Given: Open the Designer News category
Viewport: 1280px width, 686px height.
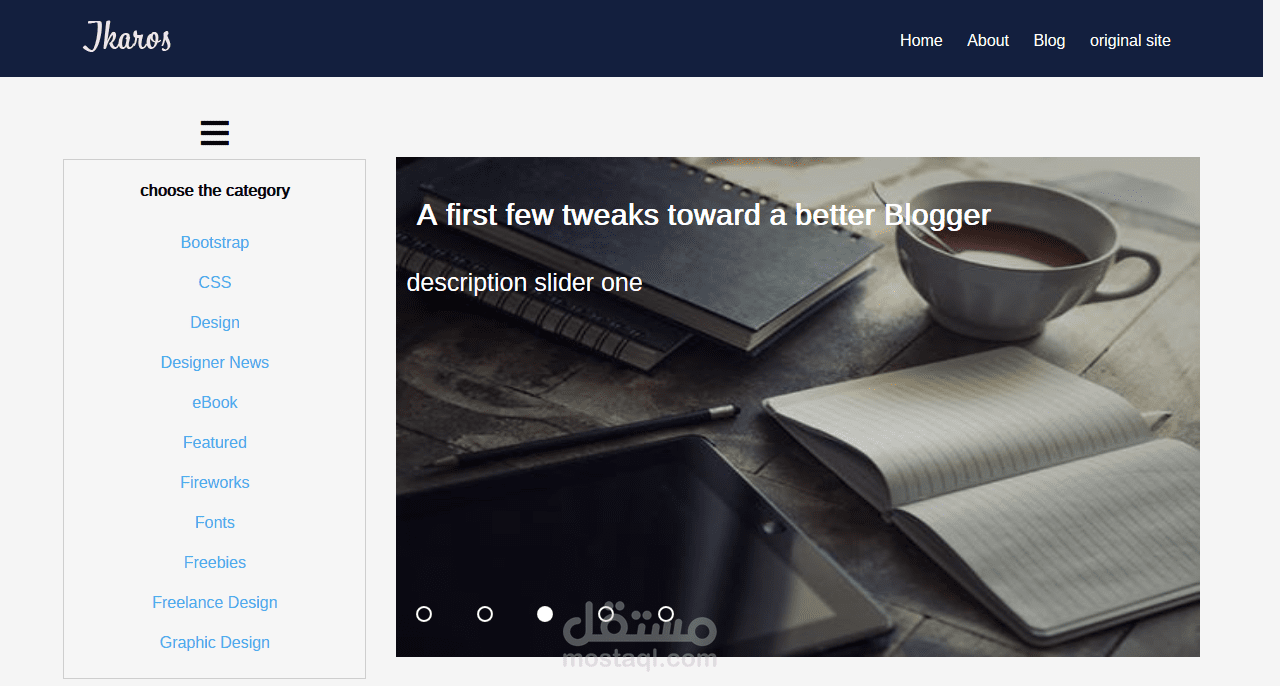Looking at the screenshot, I should point(215,363).
